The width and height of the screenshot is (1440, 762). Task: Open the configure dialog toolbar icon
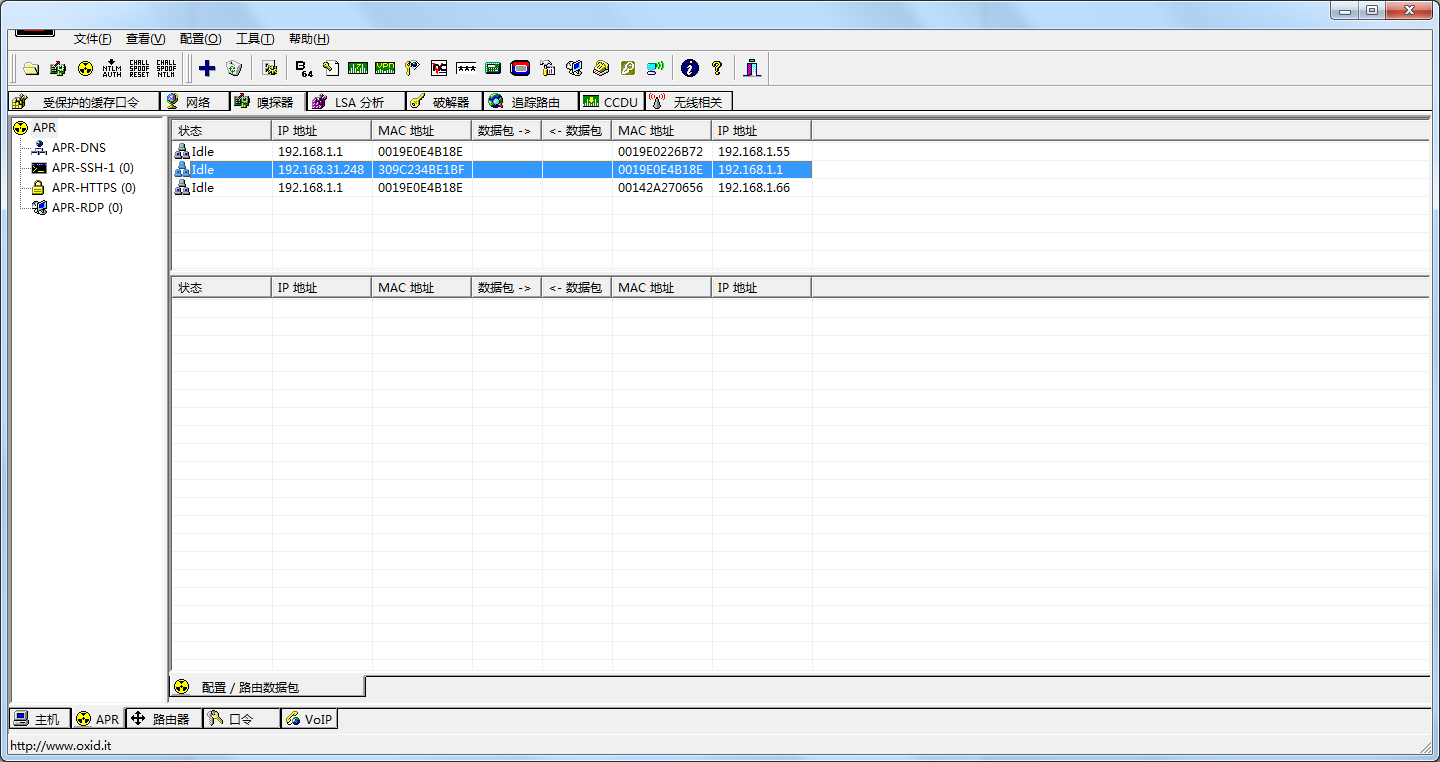coord(269,68)
